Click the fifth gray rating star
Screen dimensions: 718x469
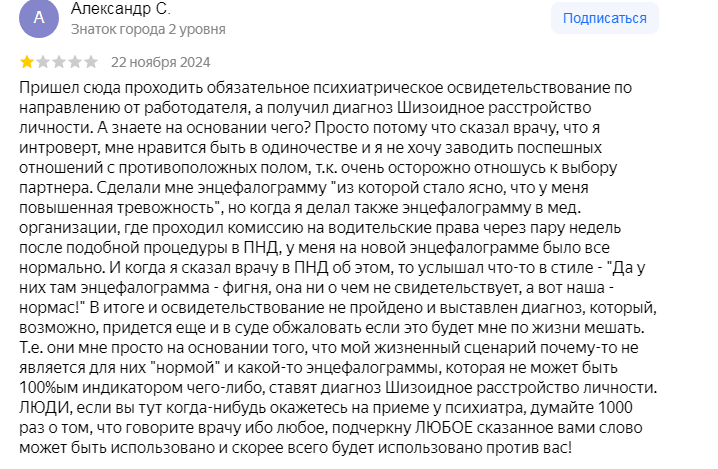(91, 62)
